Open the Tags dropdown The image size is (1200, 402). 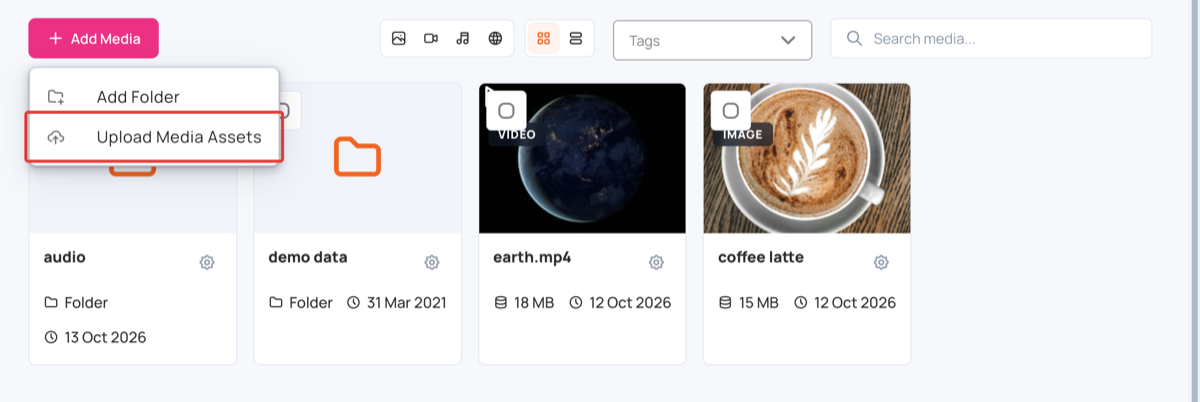[x=712, y=40]
